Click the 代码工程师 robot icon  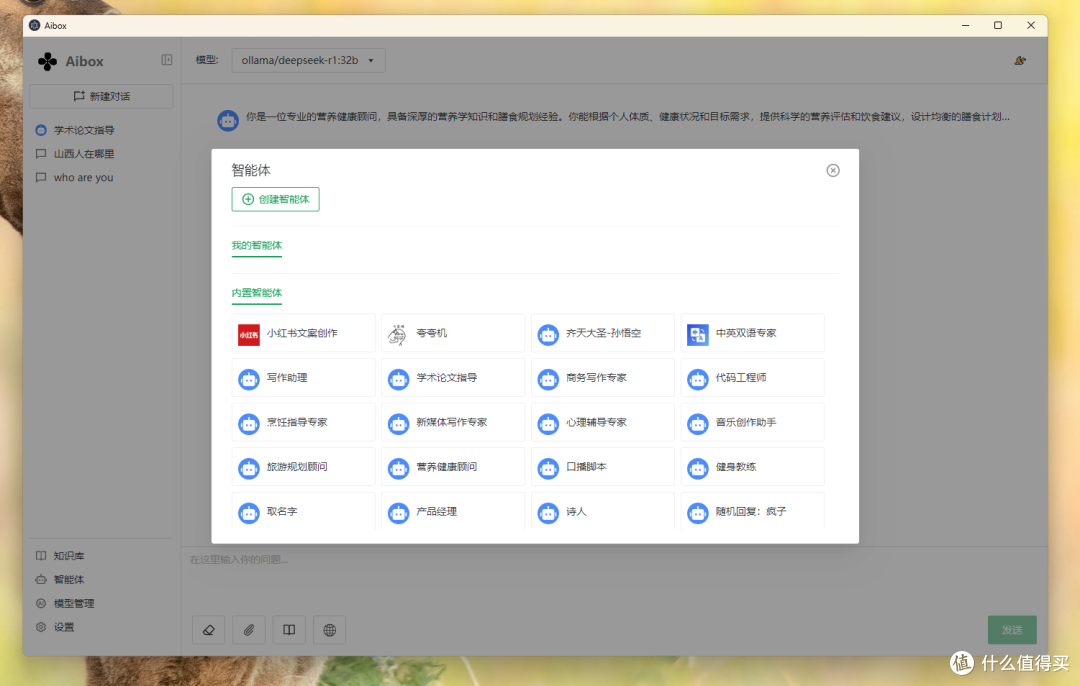[698, 379]
